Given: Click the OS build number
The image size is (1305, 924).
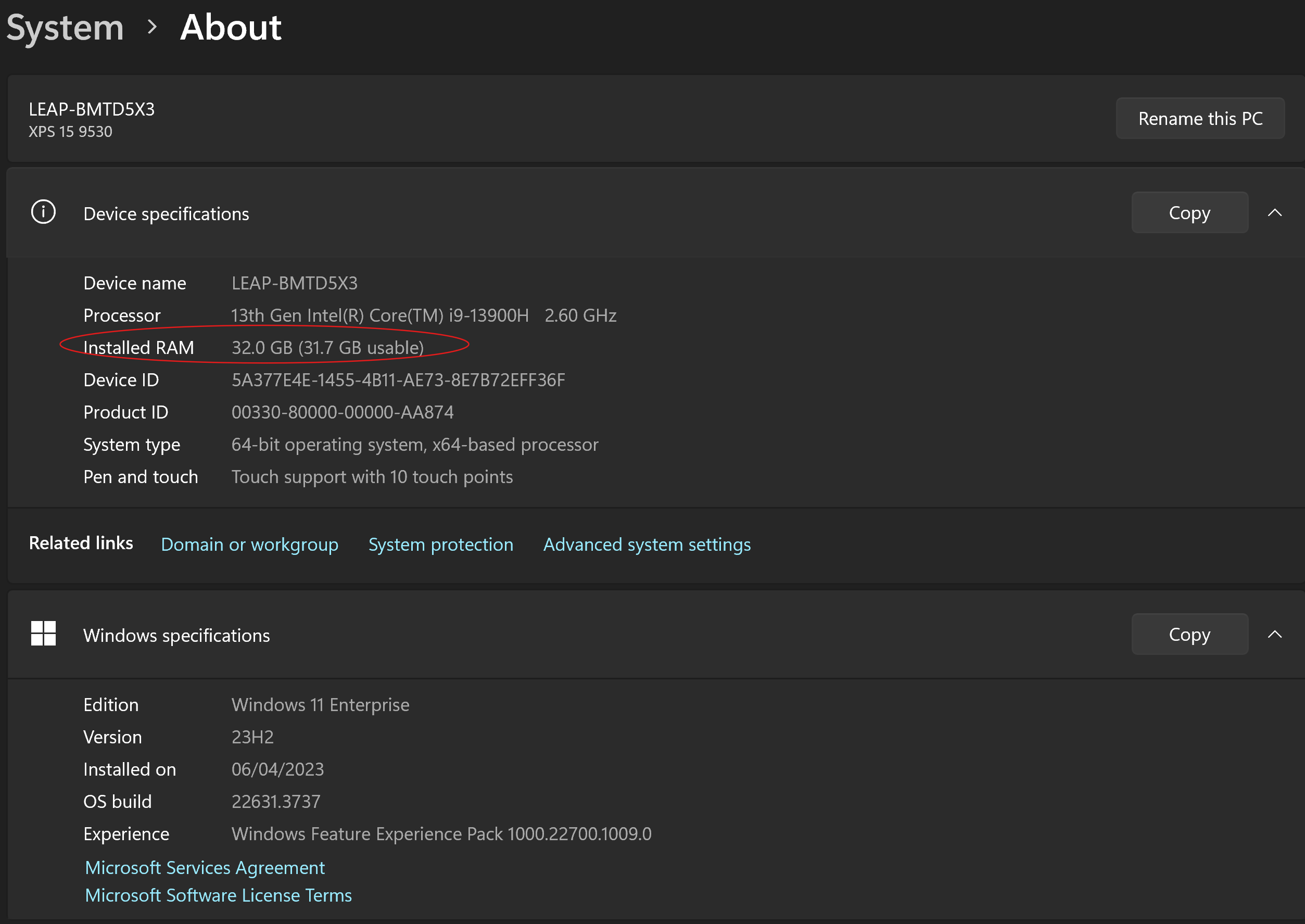Looking at the screenshot, I should [276, 802].
